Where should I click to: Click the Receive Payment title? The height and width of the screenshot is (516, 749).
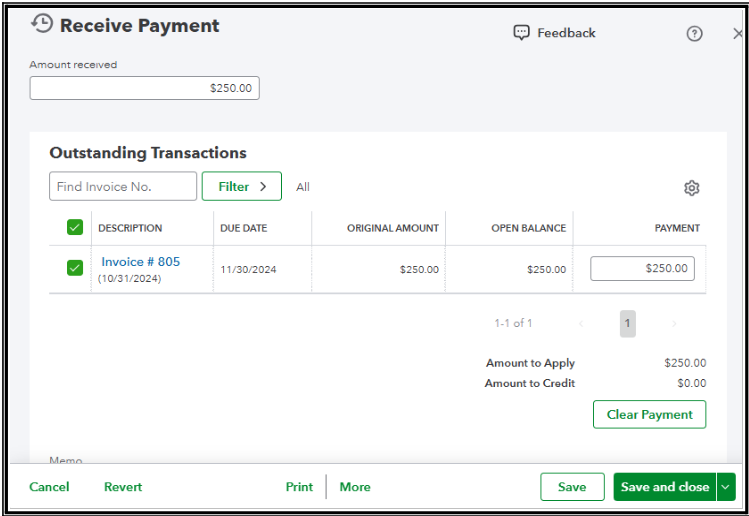click(139, 26)
